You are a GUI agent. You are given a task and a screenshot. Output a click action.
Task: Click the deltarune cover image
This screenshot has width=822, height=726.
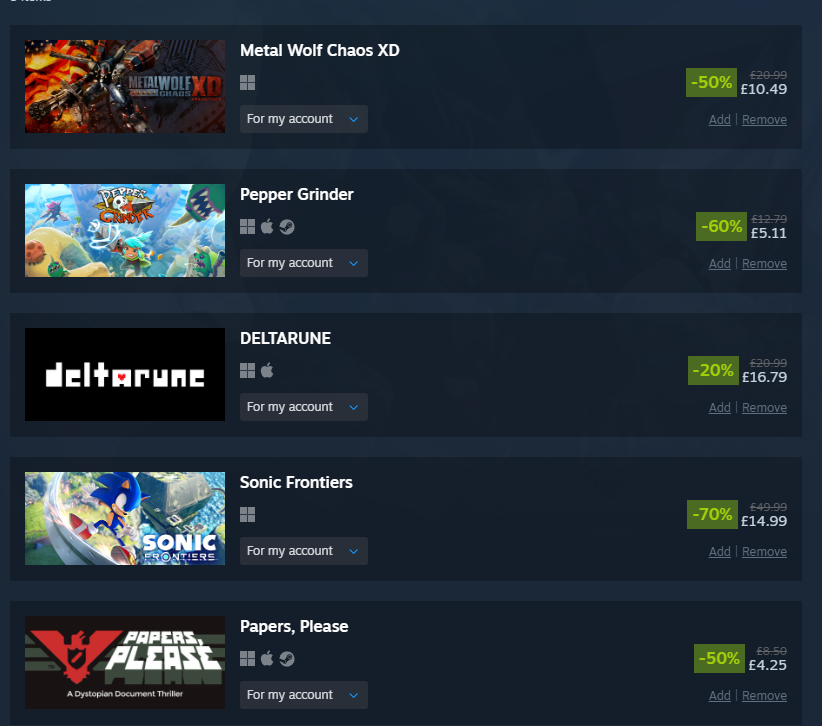click(125, 374)
